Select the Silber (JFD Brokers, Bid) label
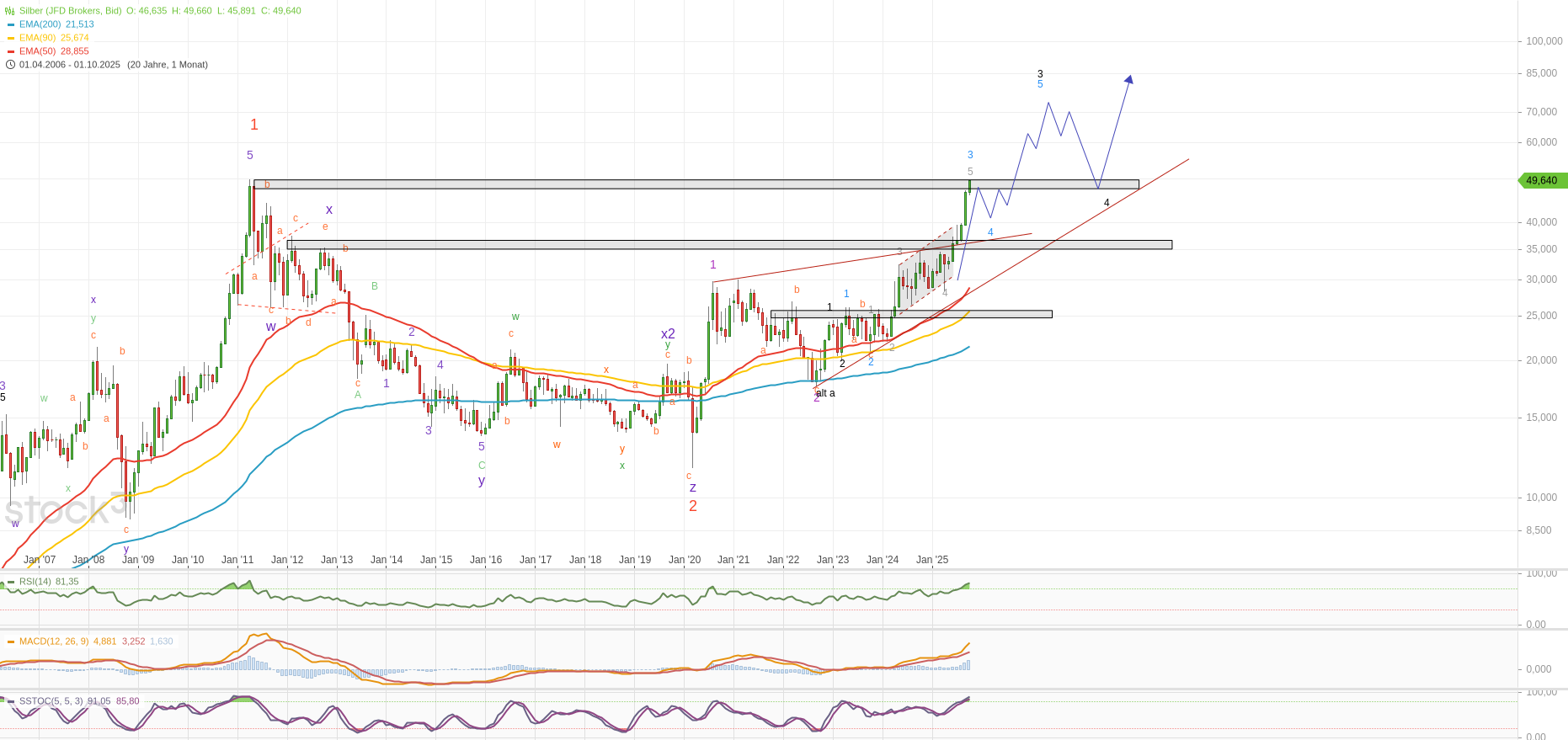This screenshot has width=1568, height=740. coord(70,11)
